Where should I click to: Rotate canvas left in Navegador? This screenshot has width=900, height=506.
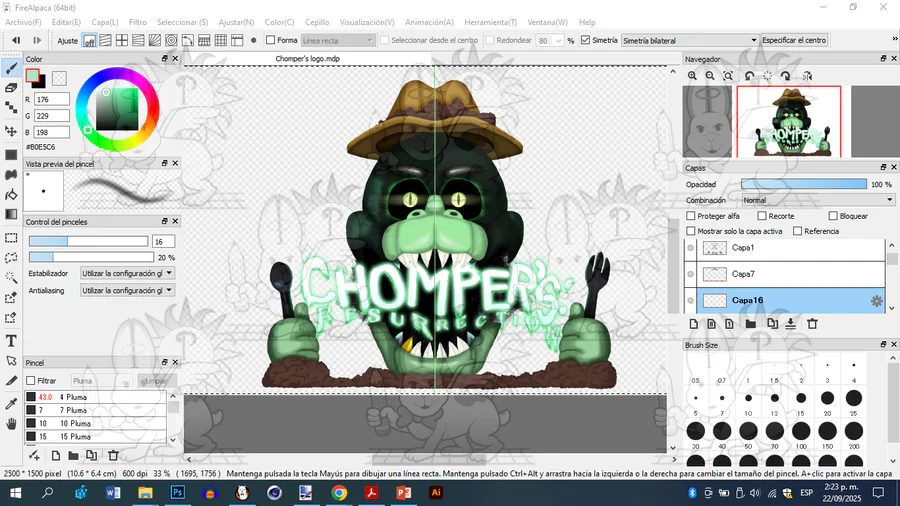tap(749, 76)
